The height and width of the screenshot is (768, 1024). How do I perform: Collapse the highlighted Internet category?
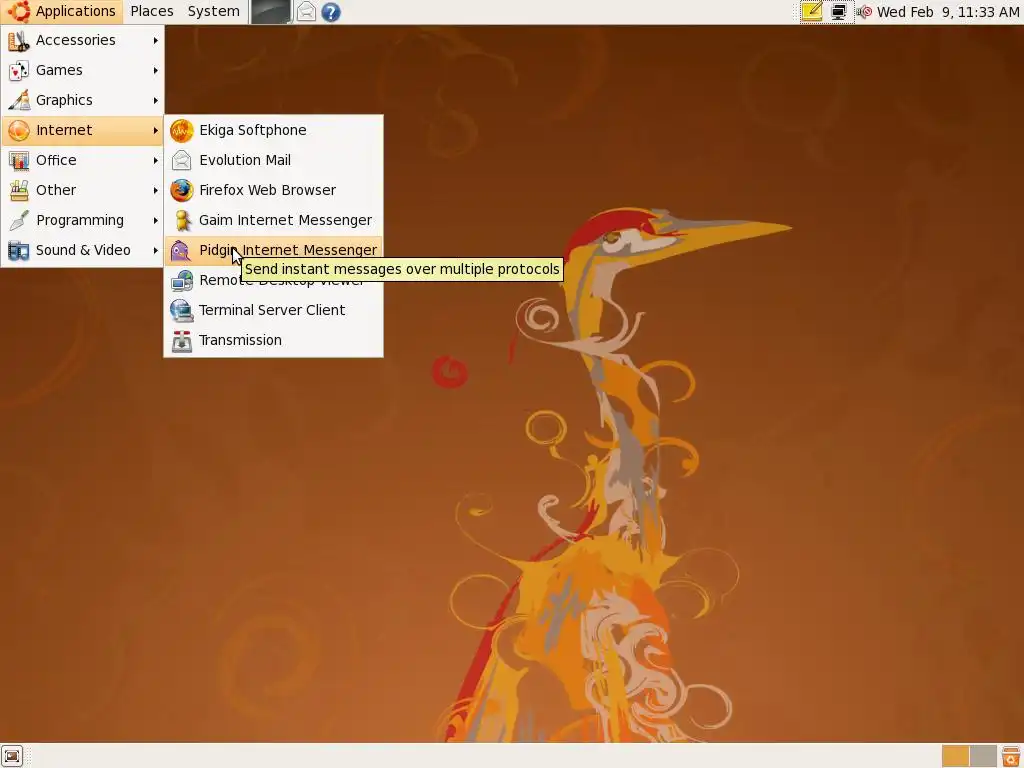coord(82,130)
